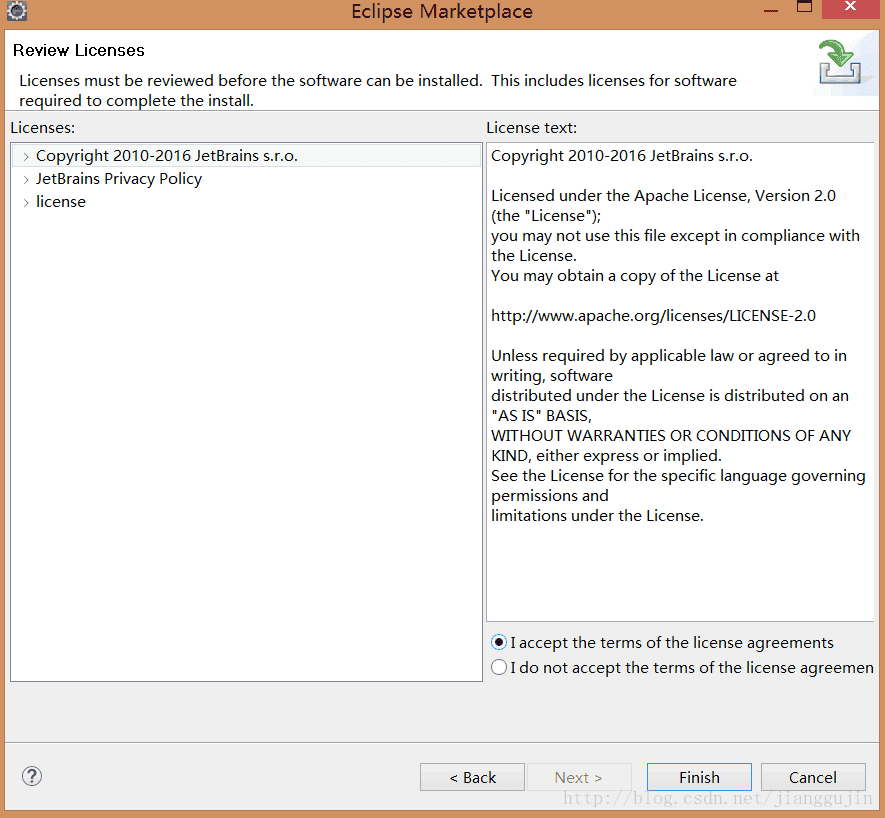Click 'limitations under the License.' text
The width and height of the screenshot is (885, 818).
coord(597,516)
